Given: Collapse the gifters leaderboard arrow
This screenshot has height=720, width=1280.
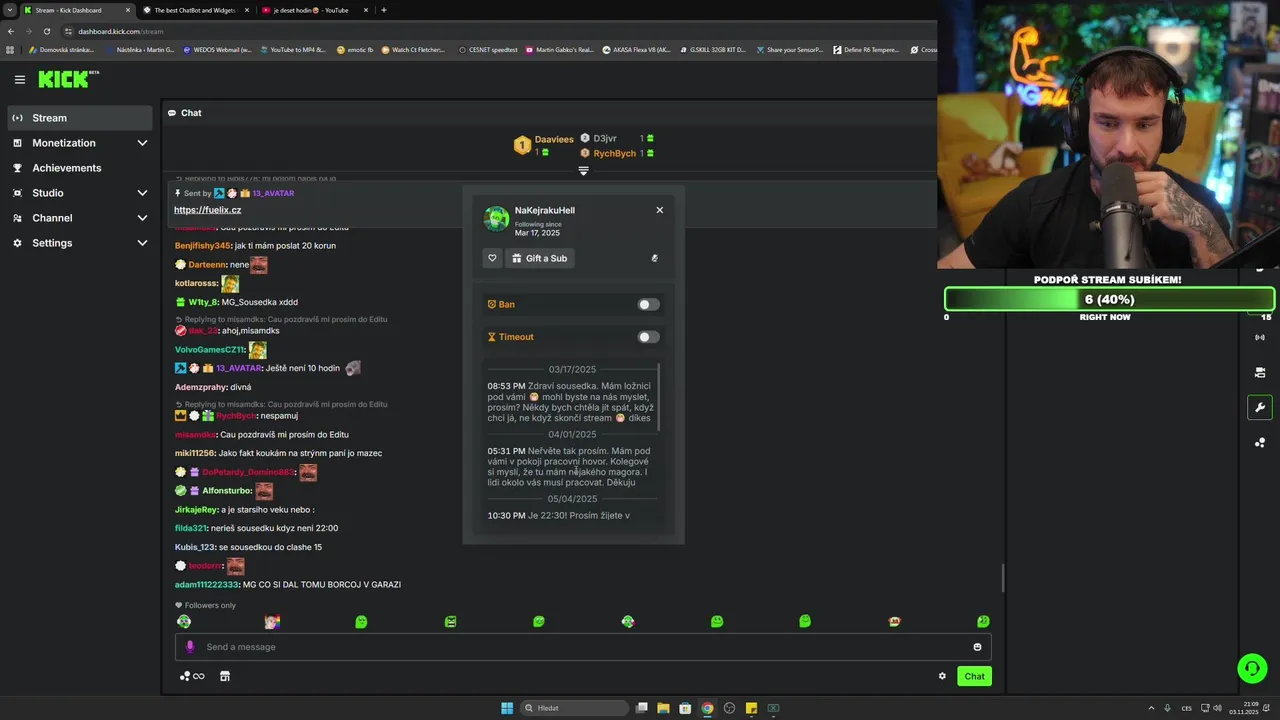Looking at the screenshot, I should click(x=583, y=171).
